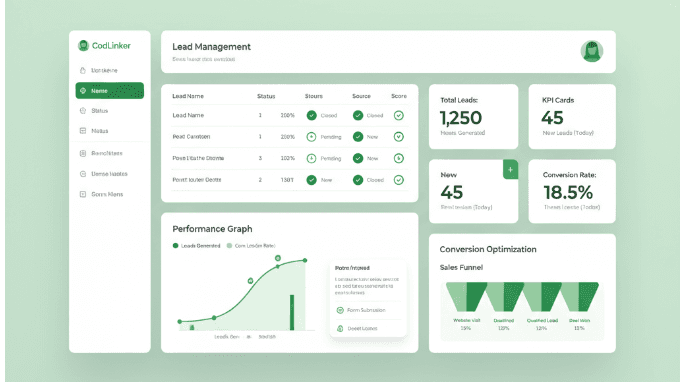Click the tall dark green chart bar
687x382 pixels.
pyautogui.click(x=292, y=312)
